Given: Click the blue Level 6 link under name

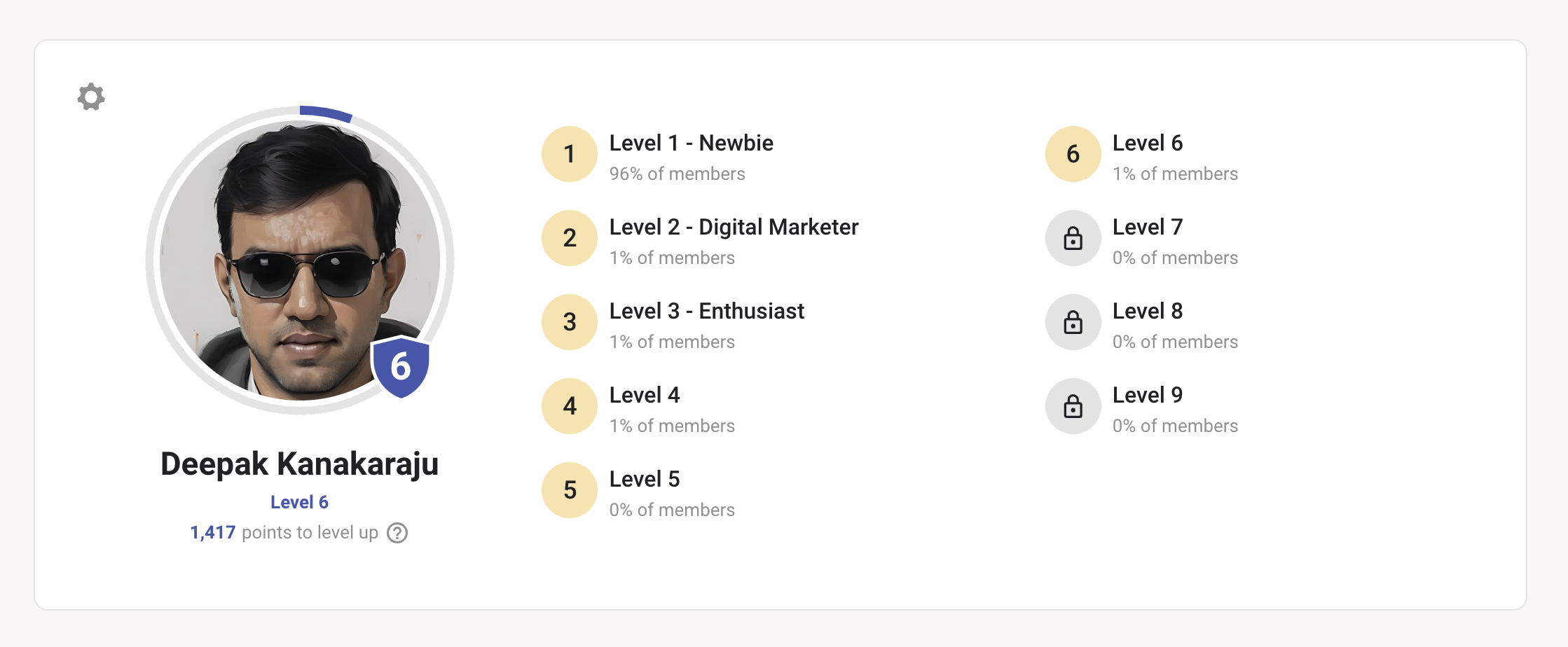Looking at the screenshot, I should pos(299,502).
